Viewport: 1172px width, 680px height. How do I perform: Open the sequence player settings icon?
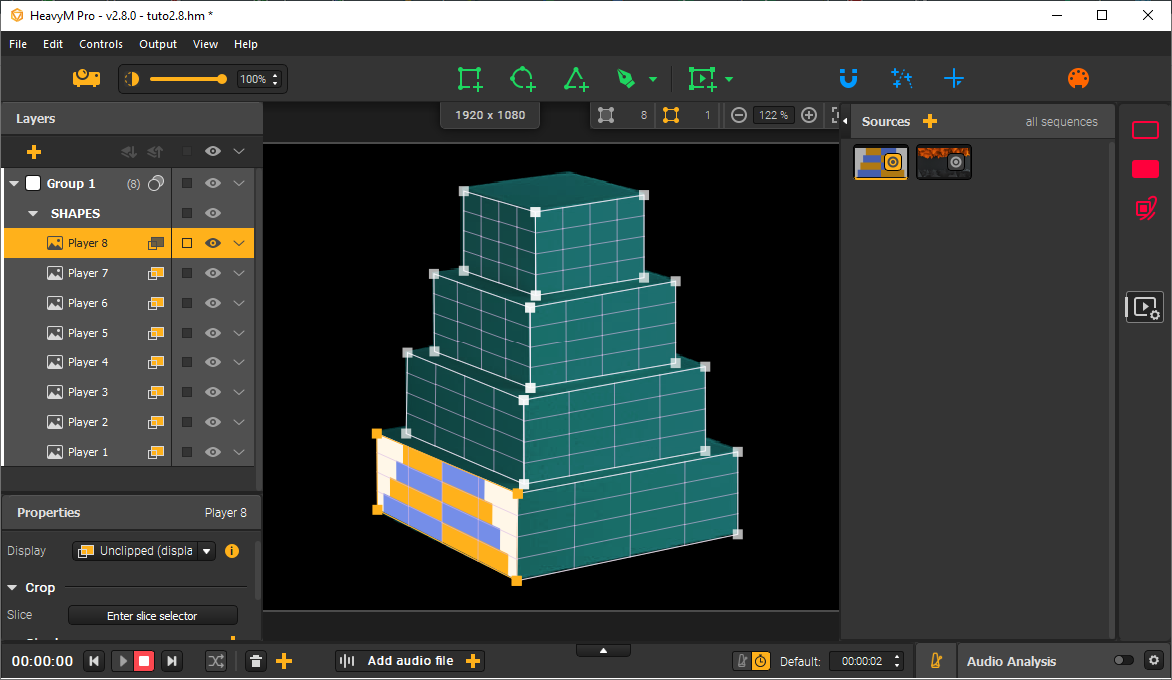point(1144,307)
